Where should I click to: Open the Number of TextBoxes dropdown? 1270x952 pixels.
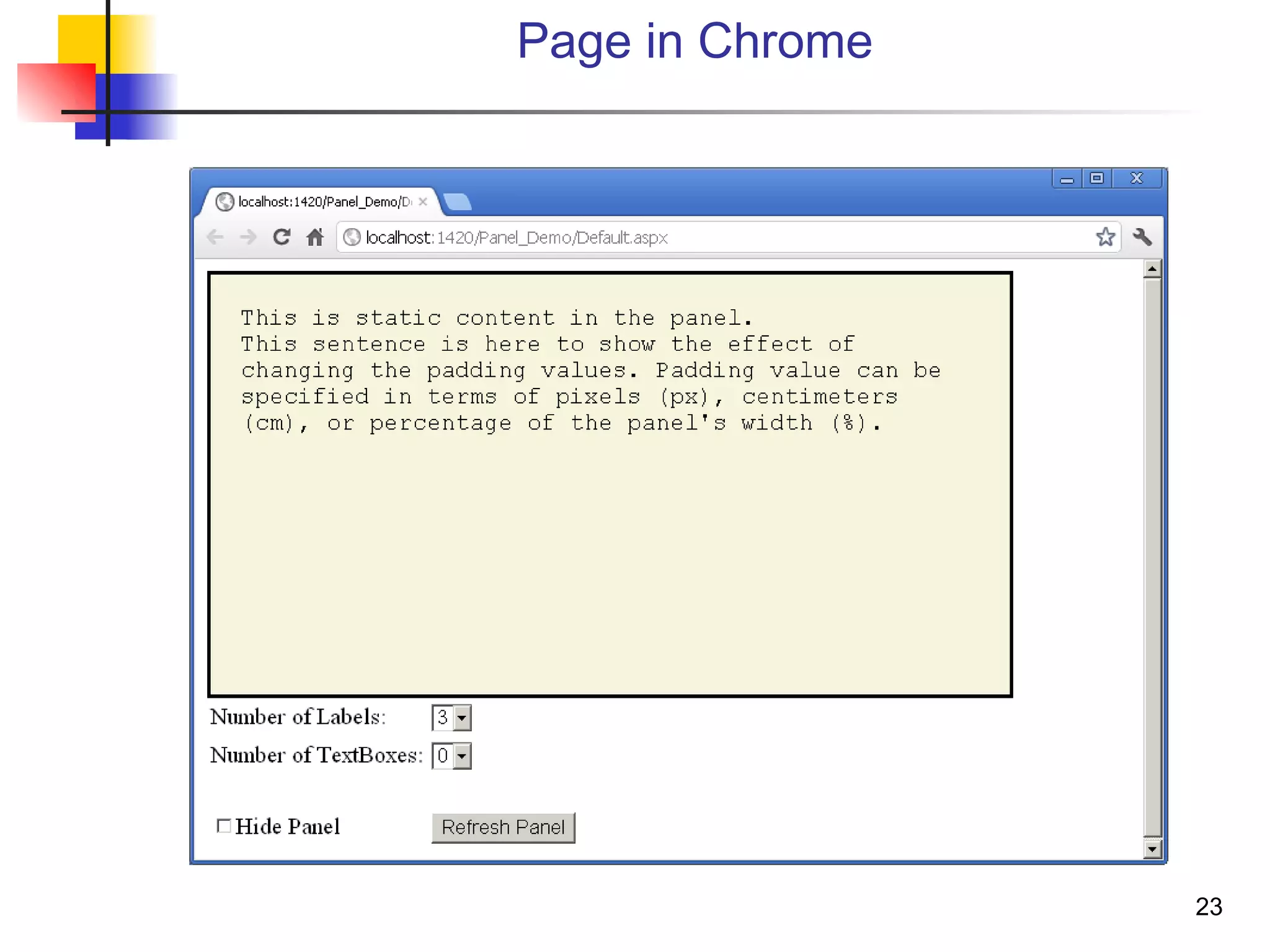tap(451, 756)
